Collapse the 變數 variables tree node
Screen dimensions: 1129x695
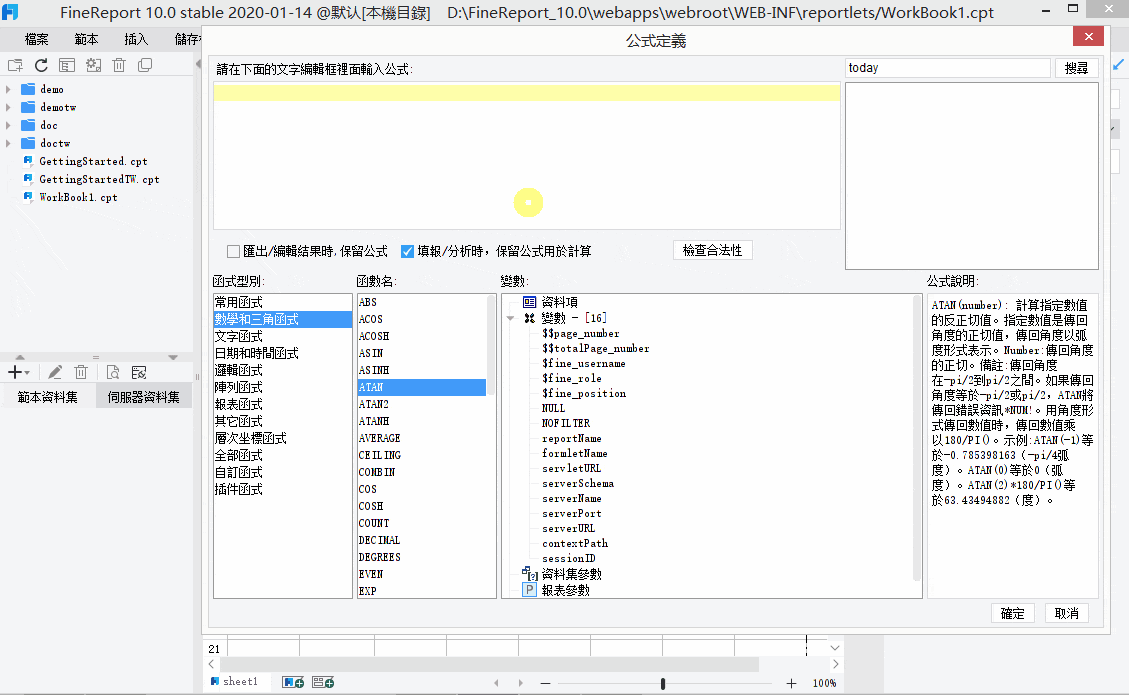click(510, 318)
